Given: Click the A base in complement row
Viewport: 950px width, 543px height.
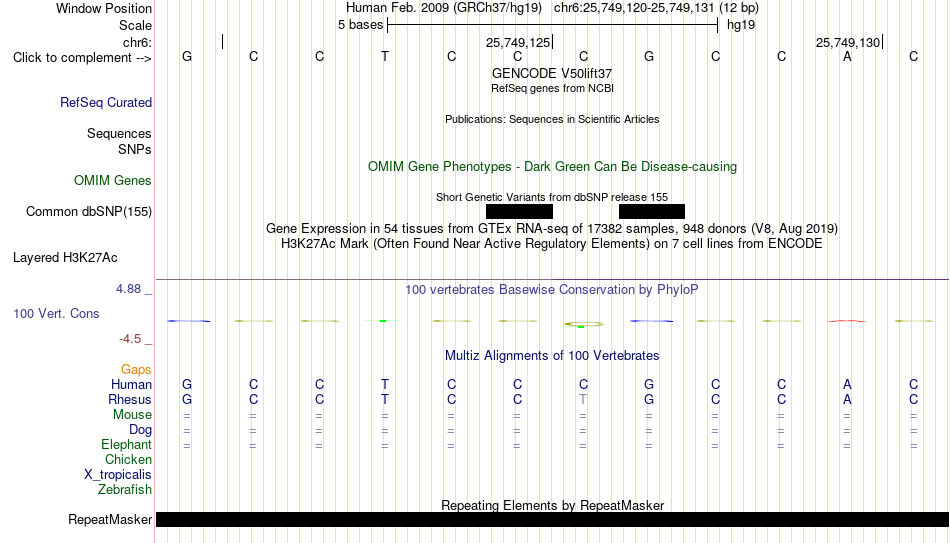Looking at the screenshot, I should click(x=848, y=56).
